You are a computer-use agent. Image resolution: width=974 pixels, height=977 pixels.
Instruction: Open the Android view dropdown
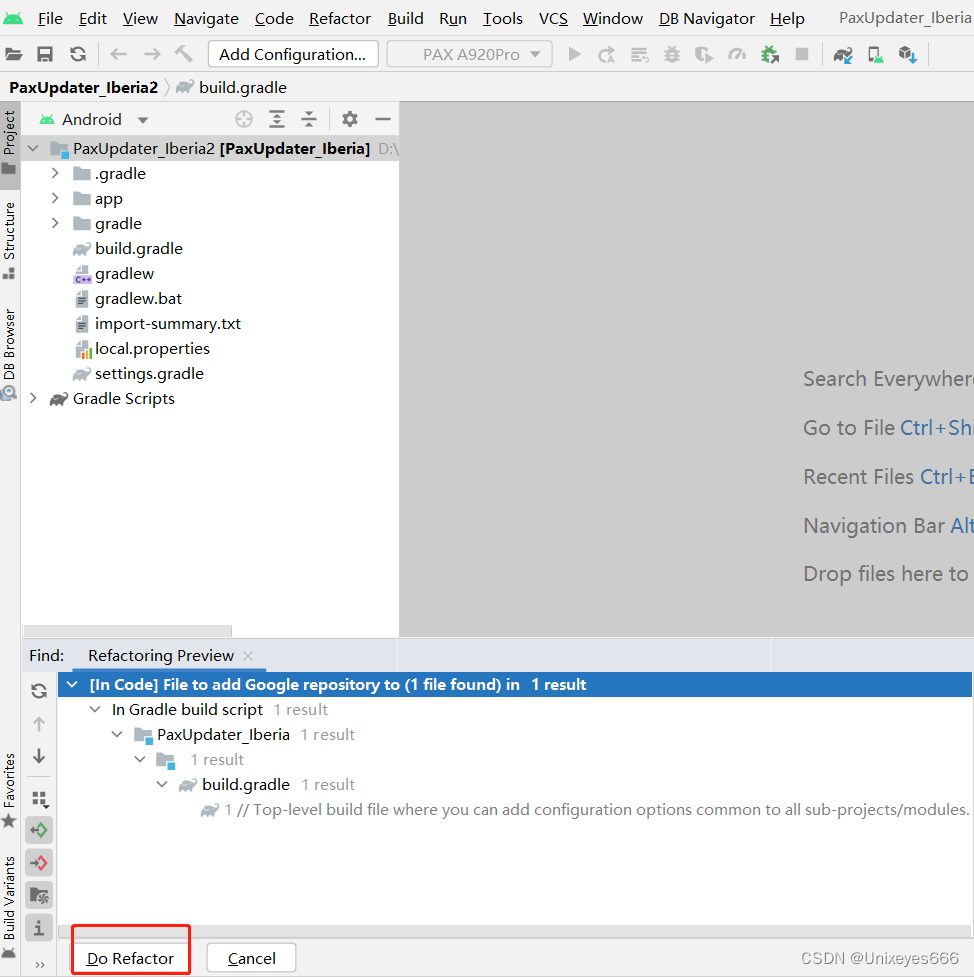click(95, 119)
